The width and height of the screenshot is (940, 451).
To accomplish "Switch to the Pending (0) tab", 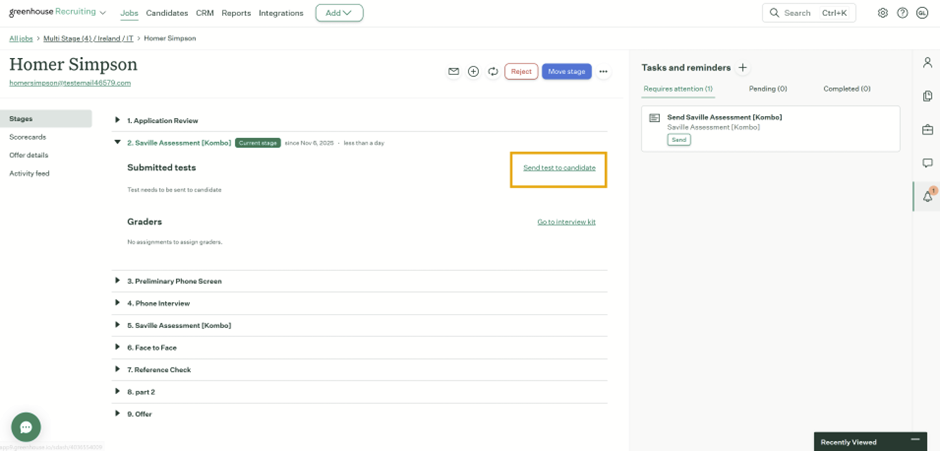I will (x=767, y=89).
